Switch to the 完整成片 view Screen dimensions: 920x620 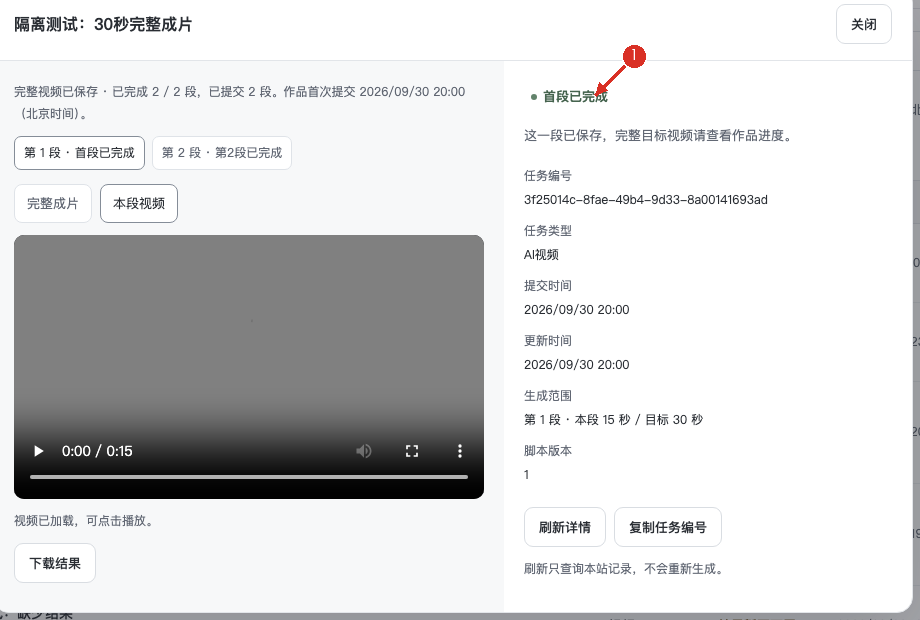click(53, 204)
